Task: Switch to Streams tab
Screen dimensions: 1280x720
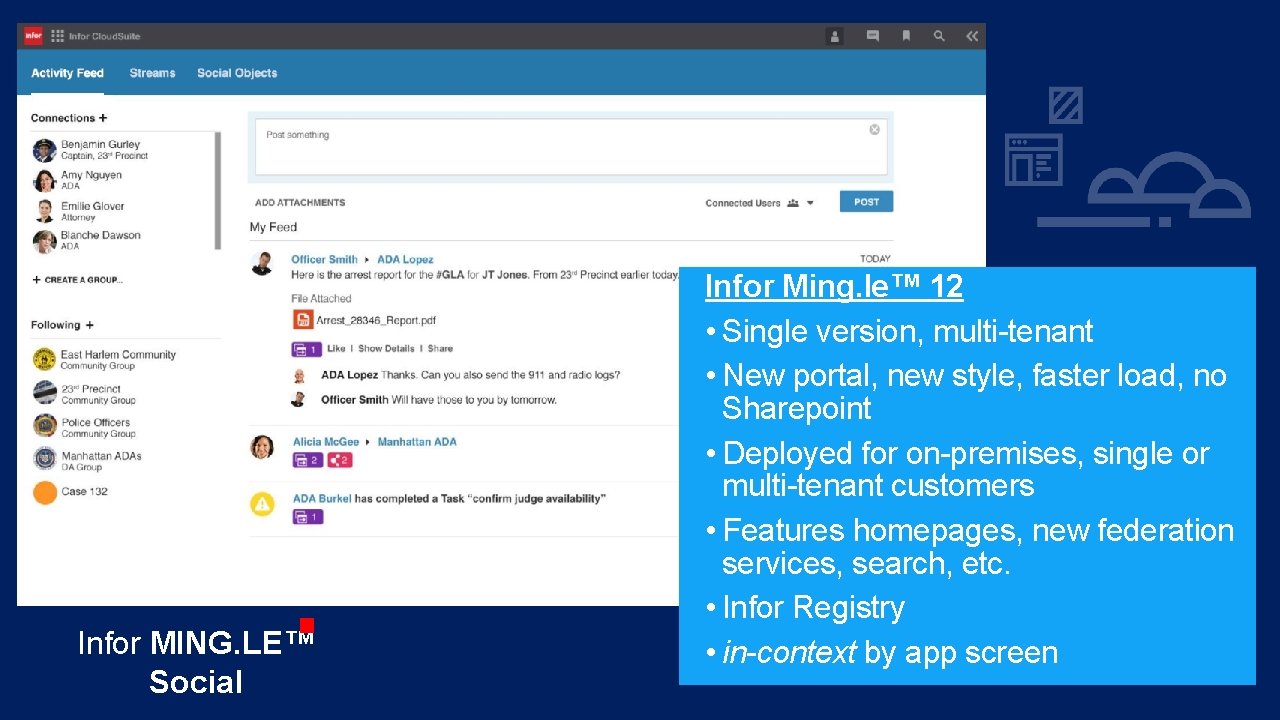Action: (152, 73)
